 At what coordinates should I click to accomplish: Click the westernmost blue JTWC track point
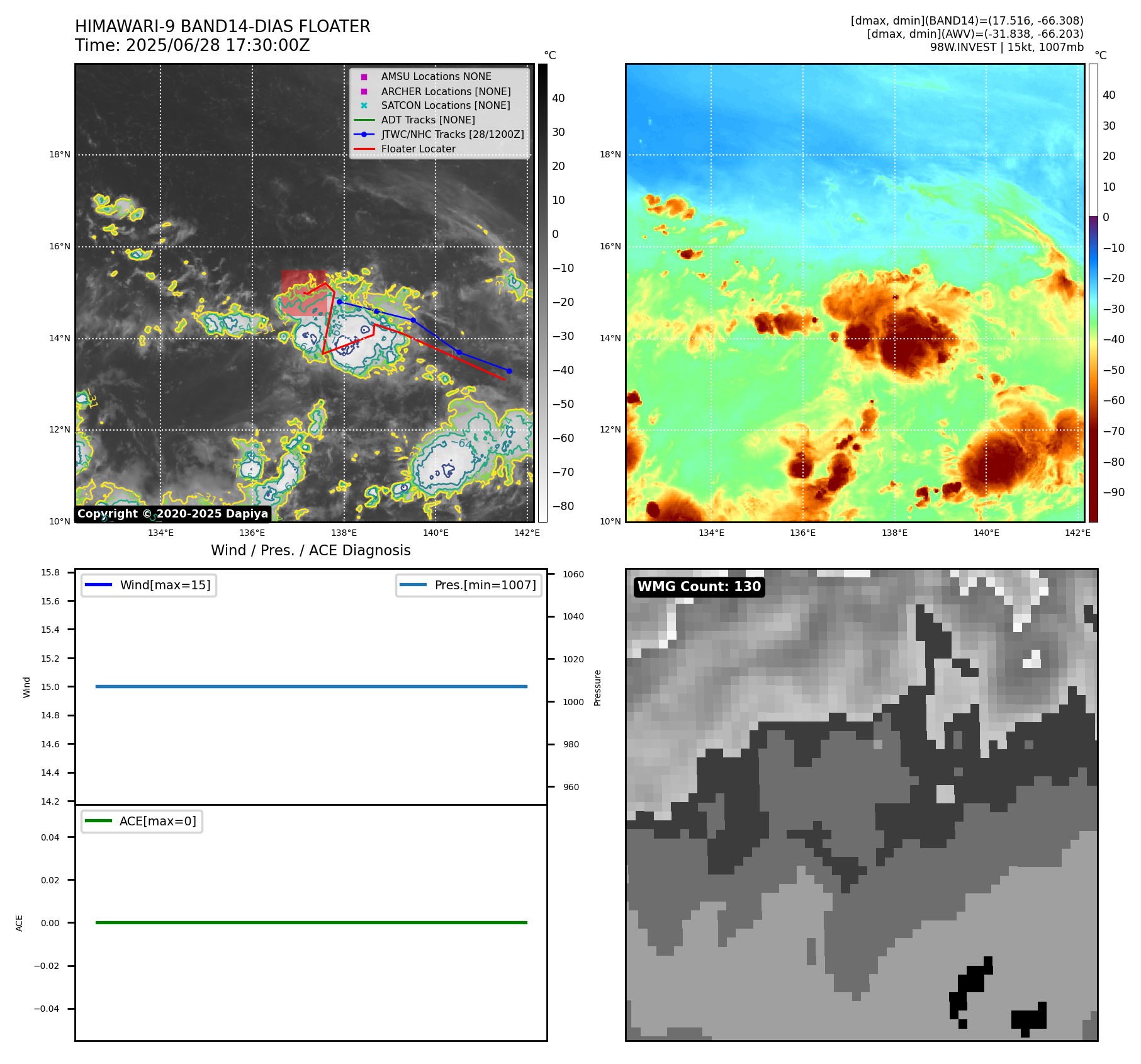[x=340, y=302]
